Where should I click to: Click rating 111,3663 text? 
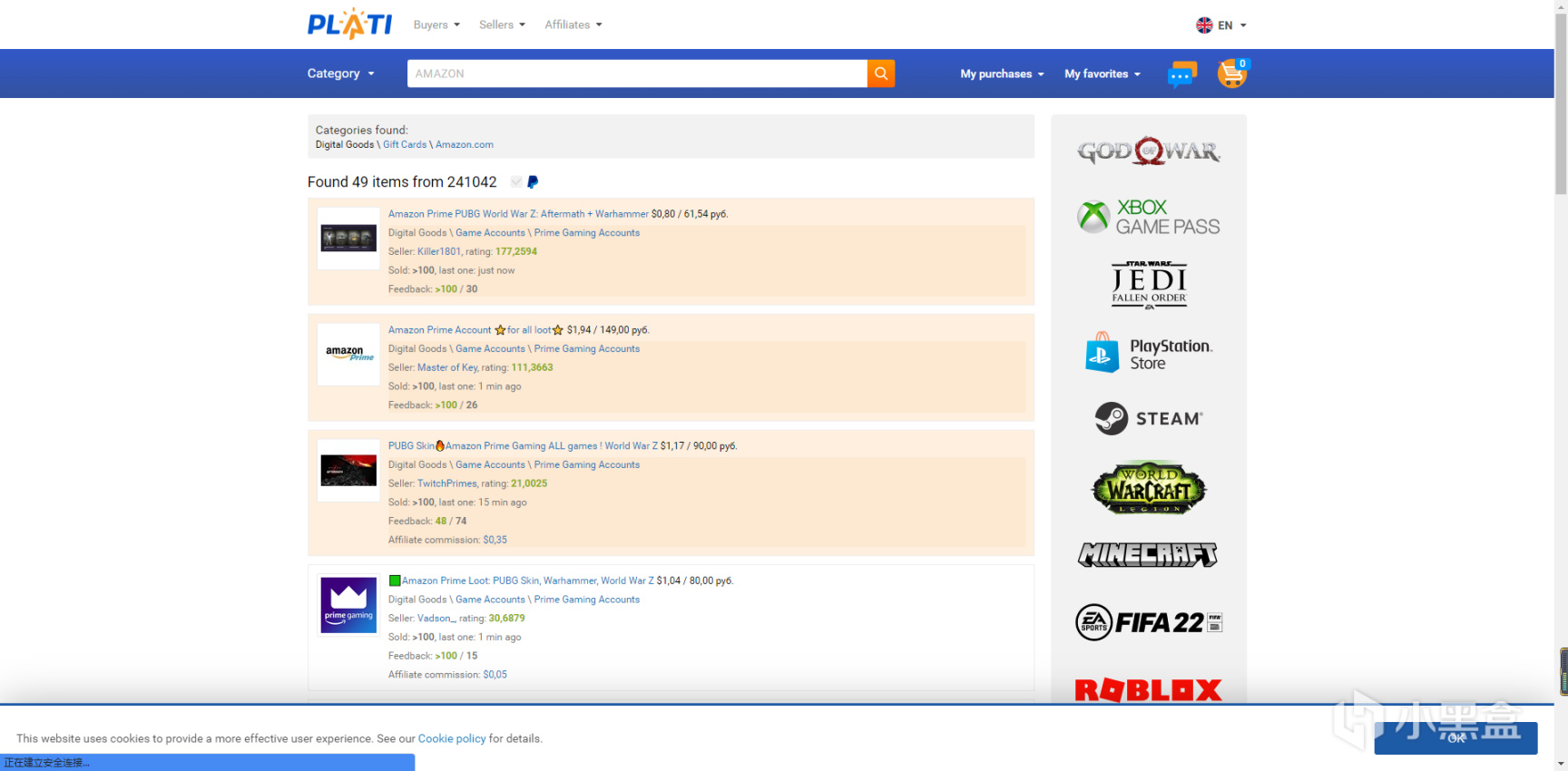pyautogui.click(x=532, y=368)
